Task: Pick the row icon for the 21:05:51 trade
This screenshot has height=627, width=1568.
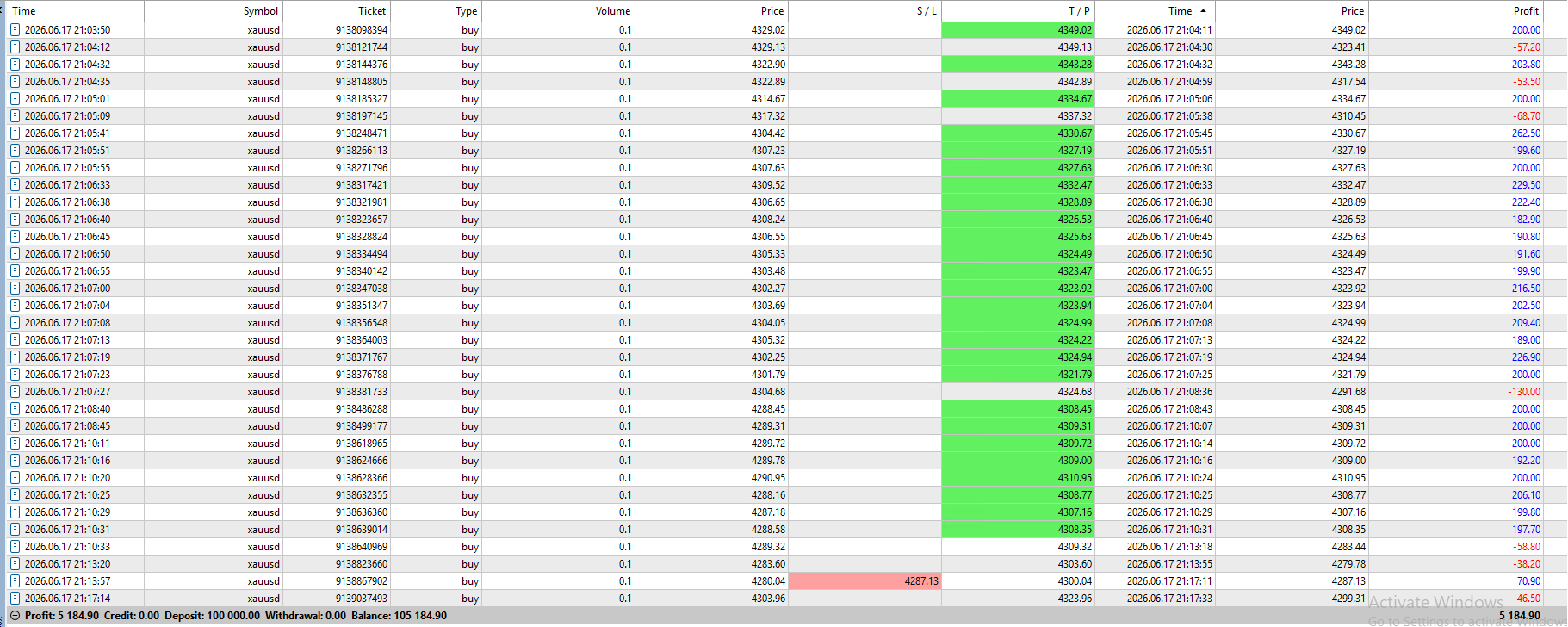Action: (x=15, y=151)
